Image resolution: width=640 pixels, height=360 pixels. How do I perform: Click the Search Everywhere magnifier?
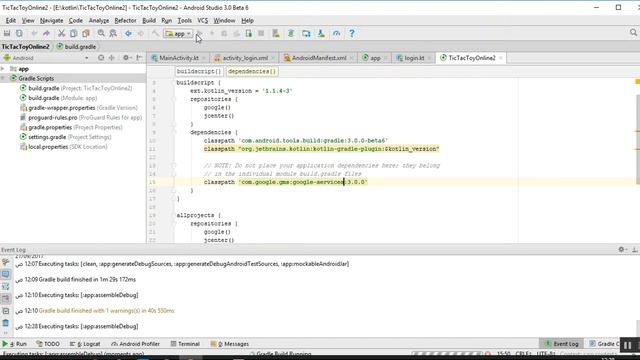click(633, 33)
